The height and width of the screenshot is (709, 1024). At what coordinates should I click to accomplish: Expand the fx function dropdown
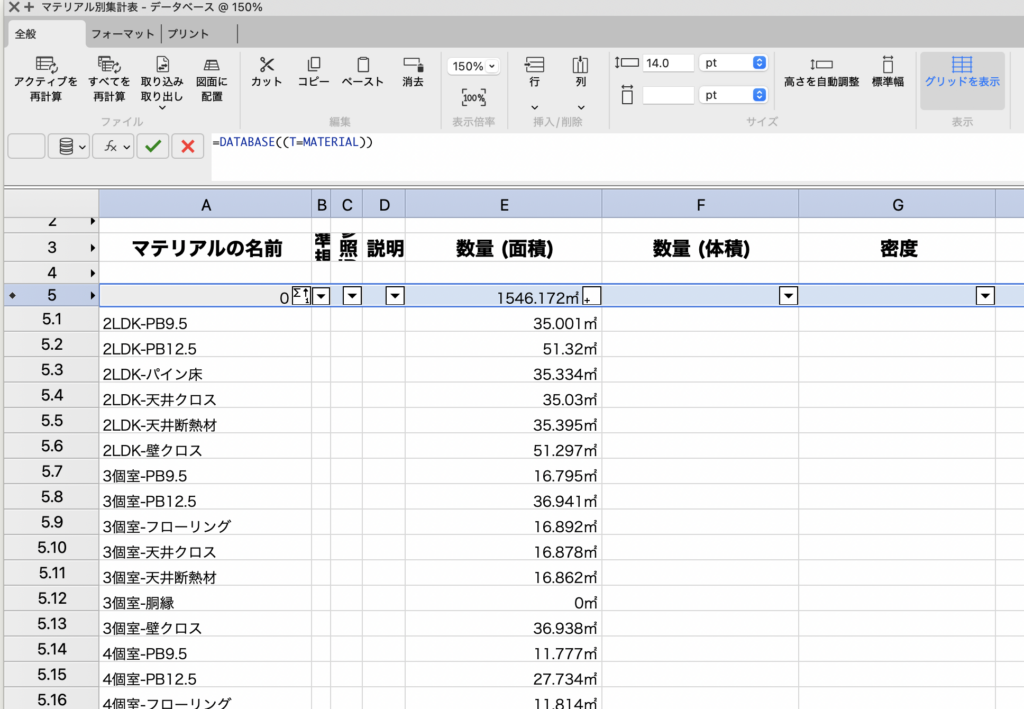[x=113, y=146]
